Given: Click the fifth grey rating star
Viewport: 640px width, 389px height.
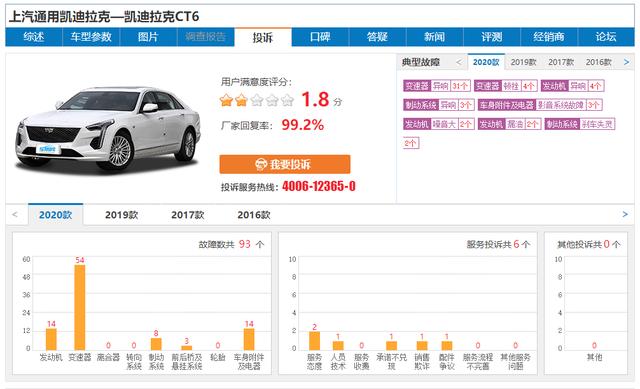Looking at the screenshot, I should (287, 100).
